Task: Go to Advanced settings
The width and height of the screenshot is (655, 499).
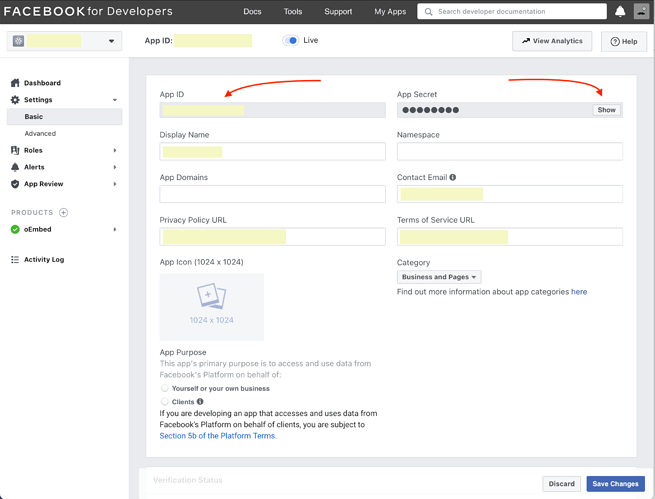Action: point(40,134)
